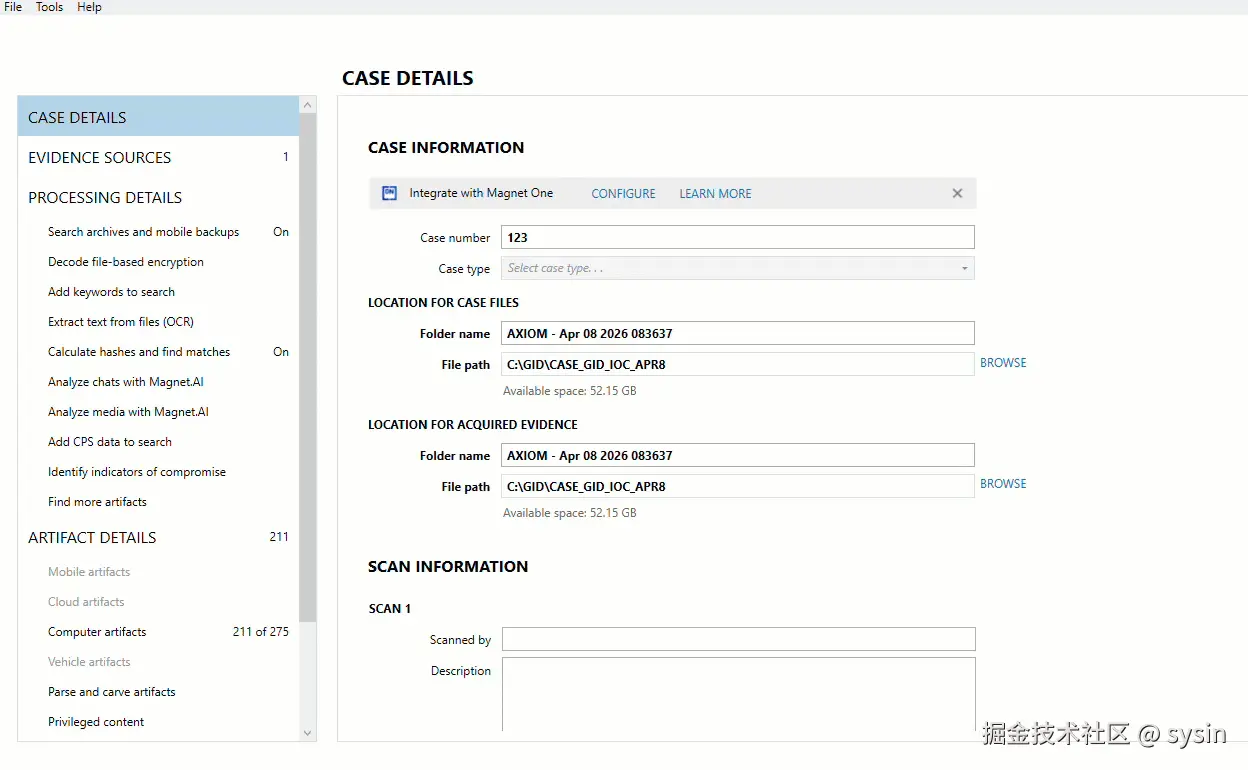Screen dimensions: 1248x770
Task: Click BROWSE next to acquired evidence path
Action: point(1002,484)
